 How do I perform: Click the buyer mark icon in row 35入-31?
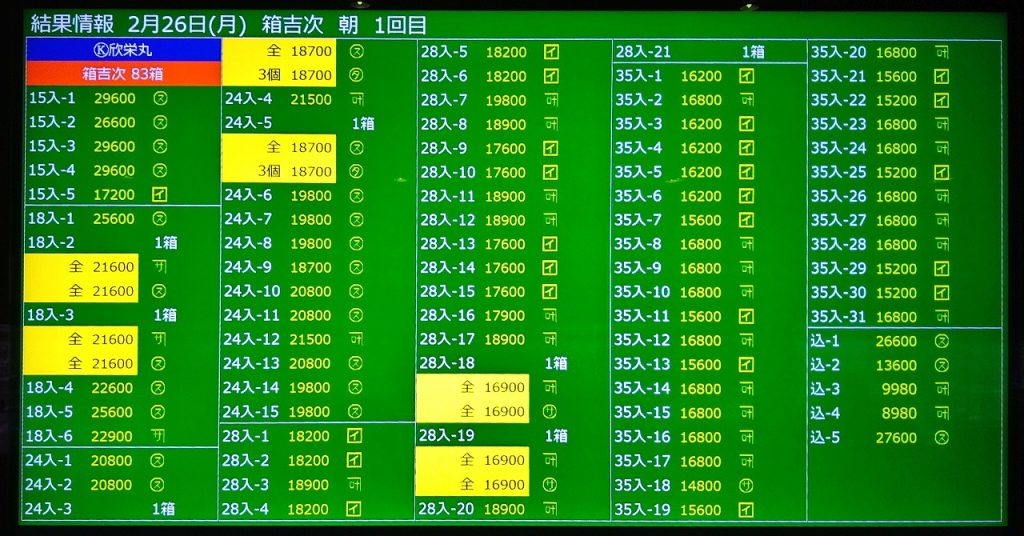click(x=940, y=317)
